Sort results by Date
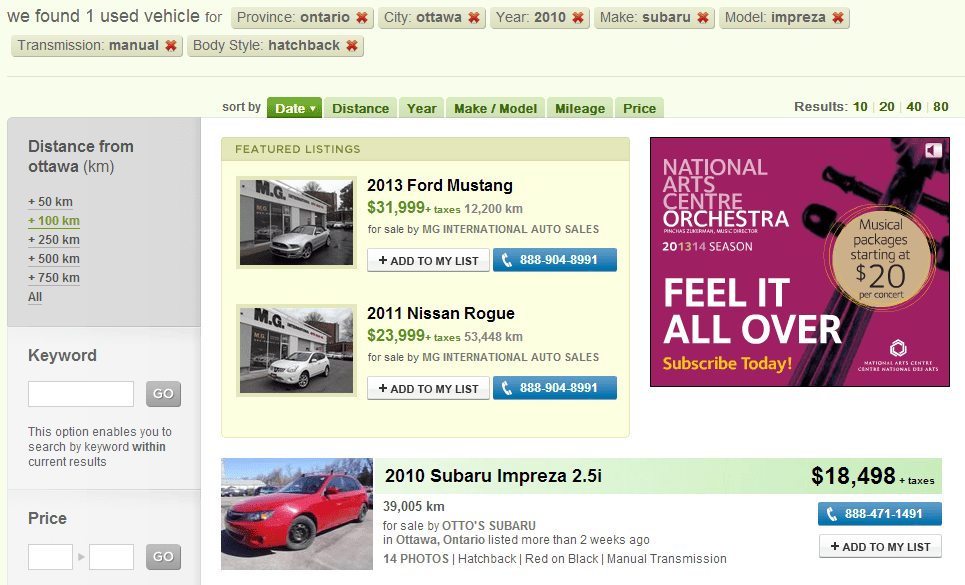This screenshot has height=585, width=965. click(295, 108)
